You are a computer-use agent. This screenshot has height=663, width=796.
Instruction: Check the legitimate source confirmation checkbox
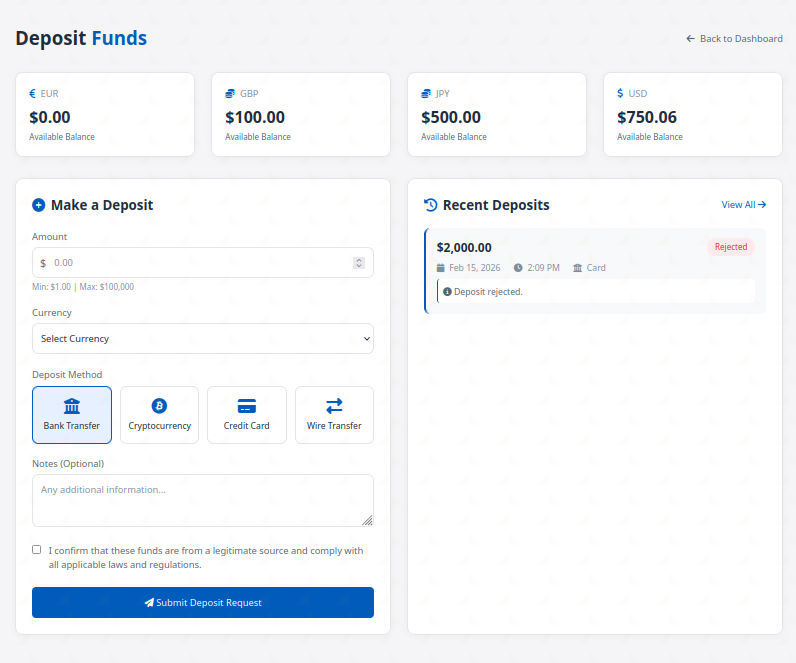point(37,549)
